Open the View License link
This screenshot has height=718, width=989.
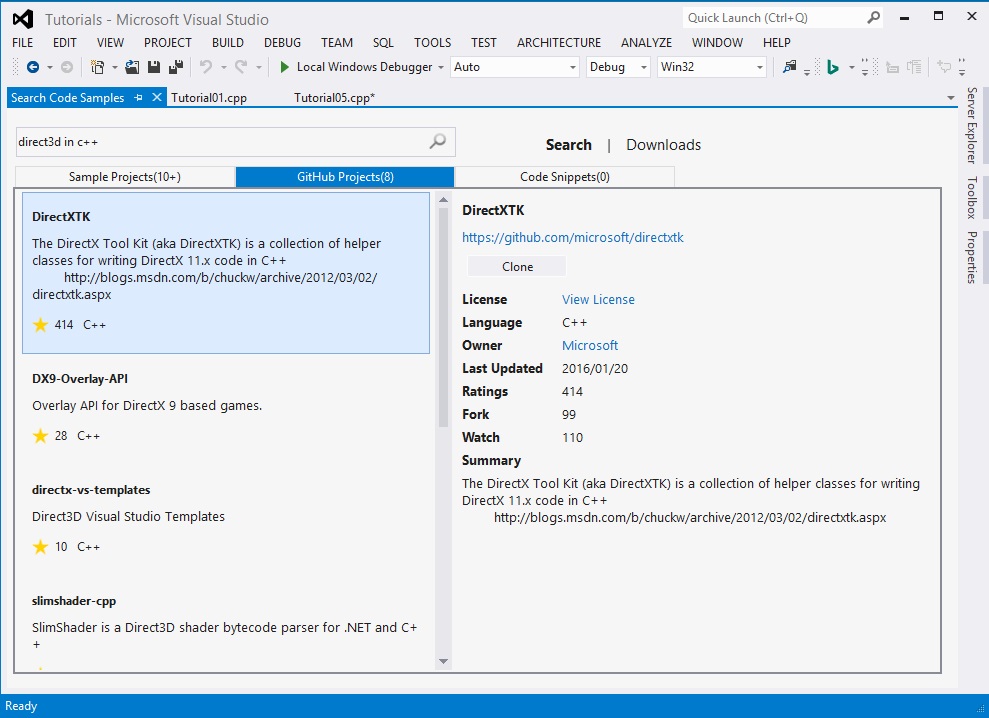pyautogui.click(x=598, y=299)
